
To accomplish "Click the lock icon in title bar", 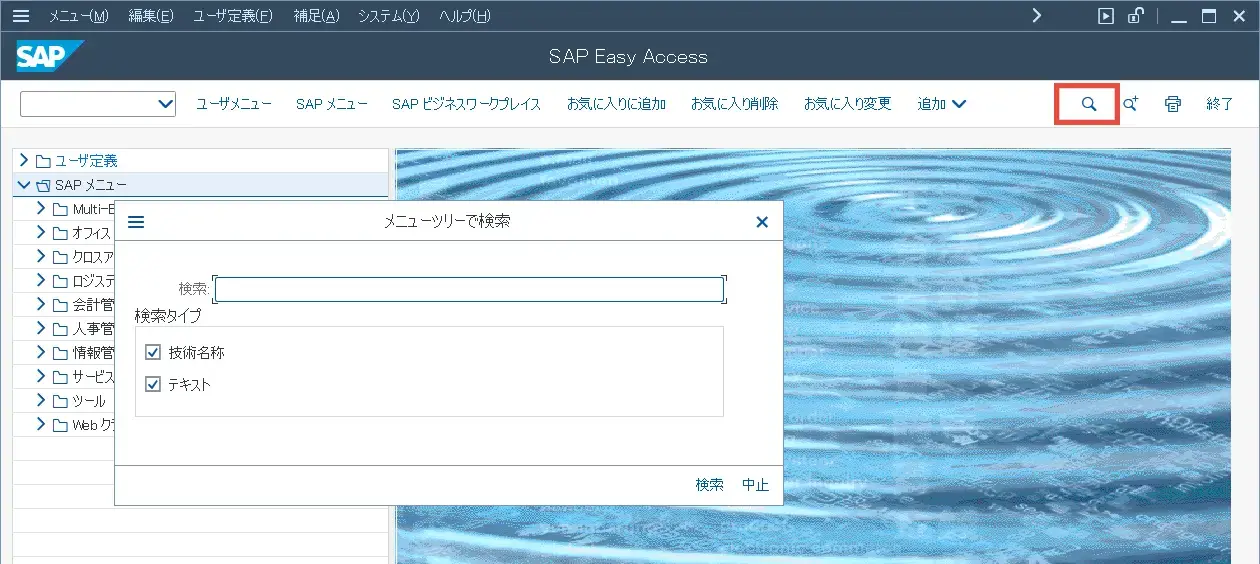I will [x=1135, y=16].
